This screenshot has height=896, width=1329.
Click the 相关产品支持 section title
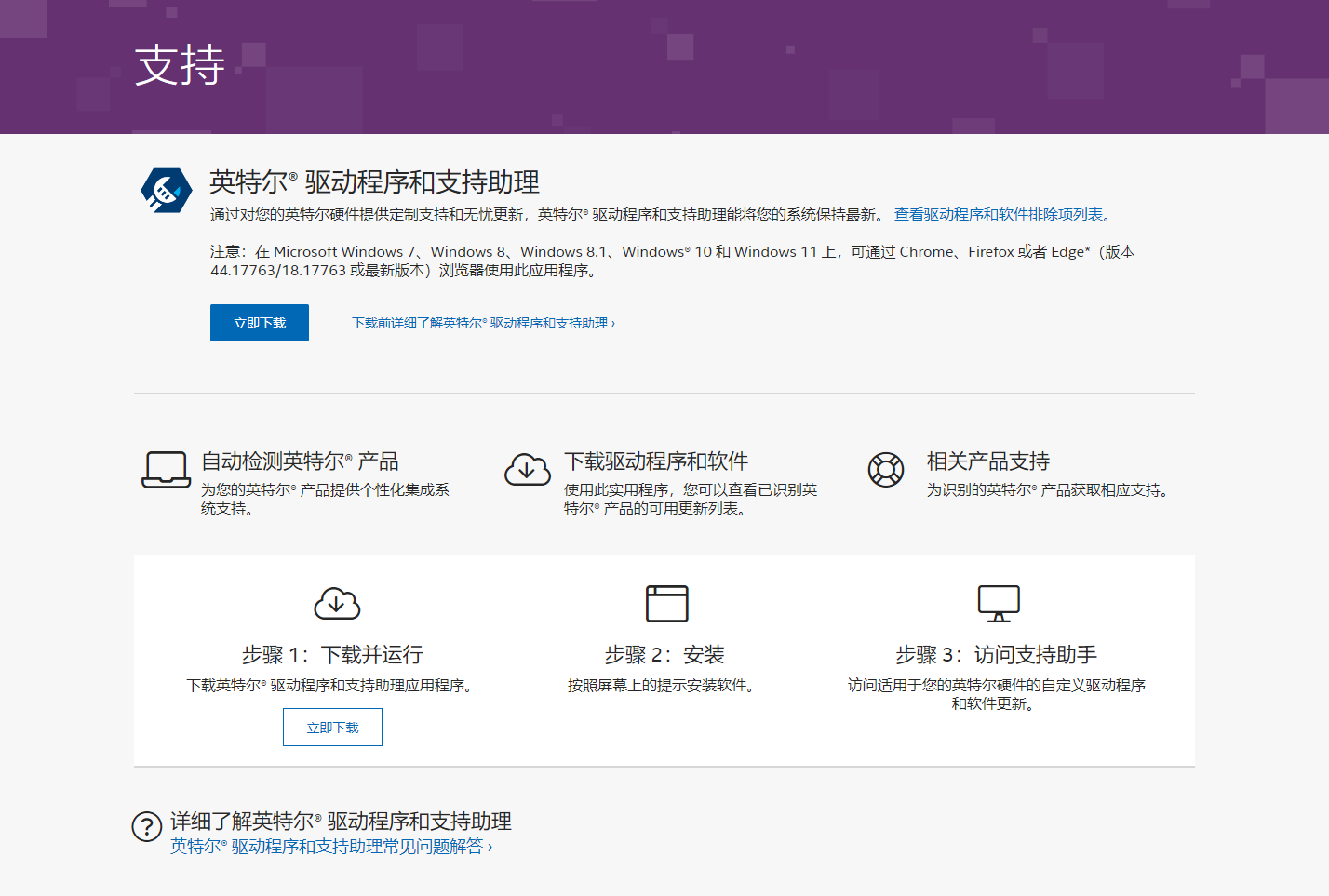(987, 461)
